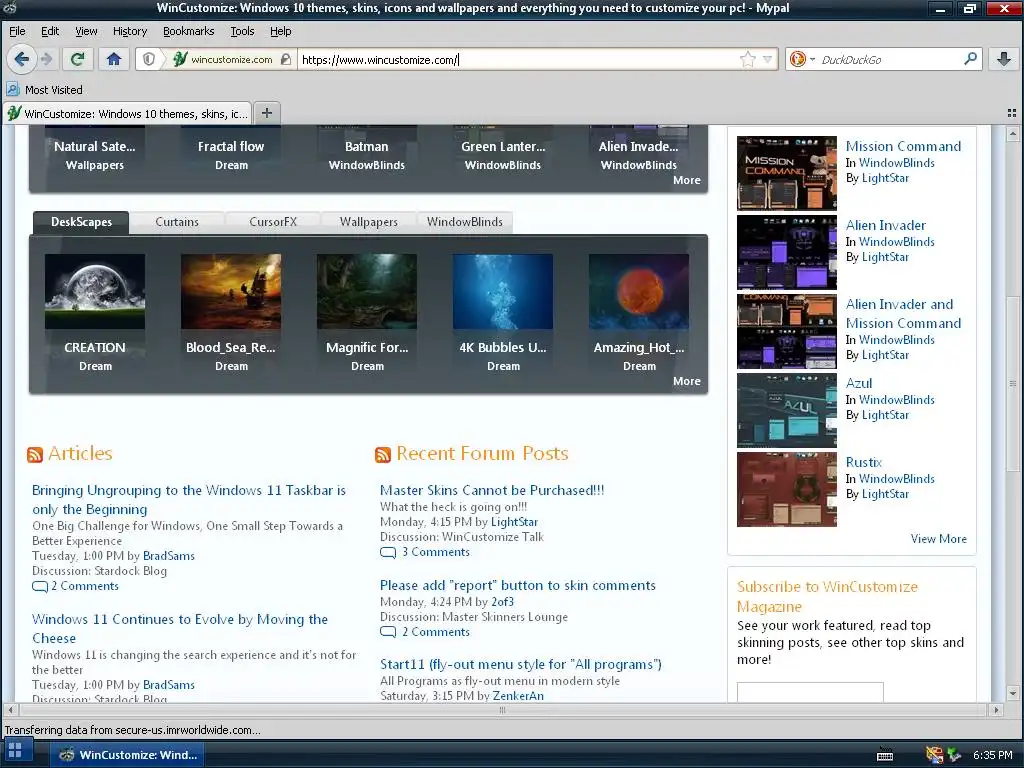The width and height of the screenshot is (1024, 768).
Task: Open the Magnific For... forest thumbnail
Action: point(366,291)
